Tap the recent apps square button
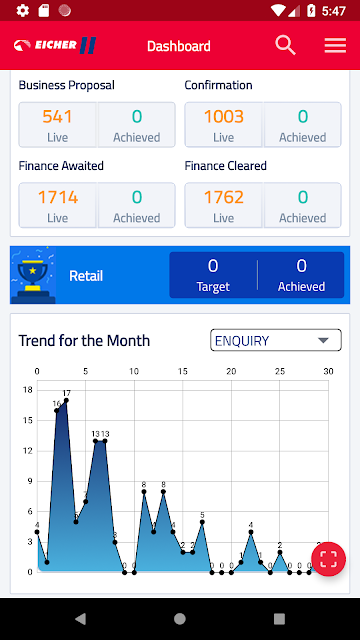This screenshot has height=640, width=360. pos(279,619)
